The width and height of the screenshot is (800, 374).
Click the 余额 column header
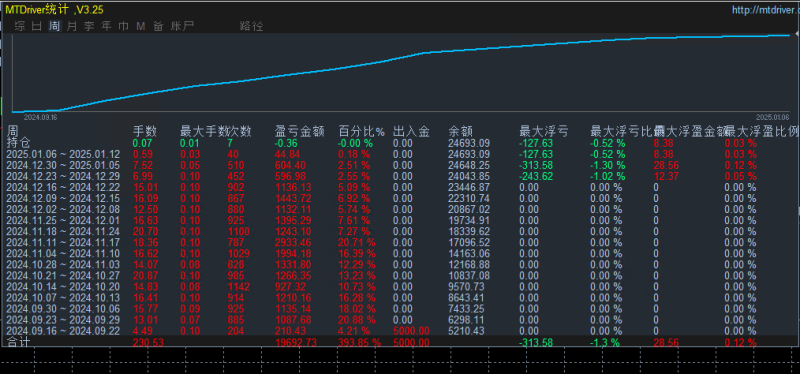point(461,132)
